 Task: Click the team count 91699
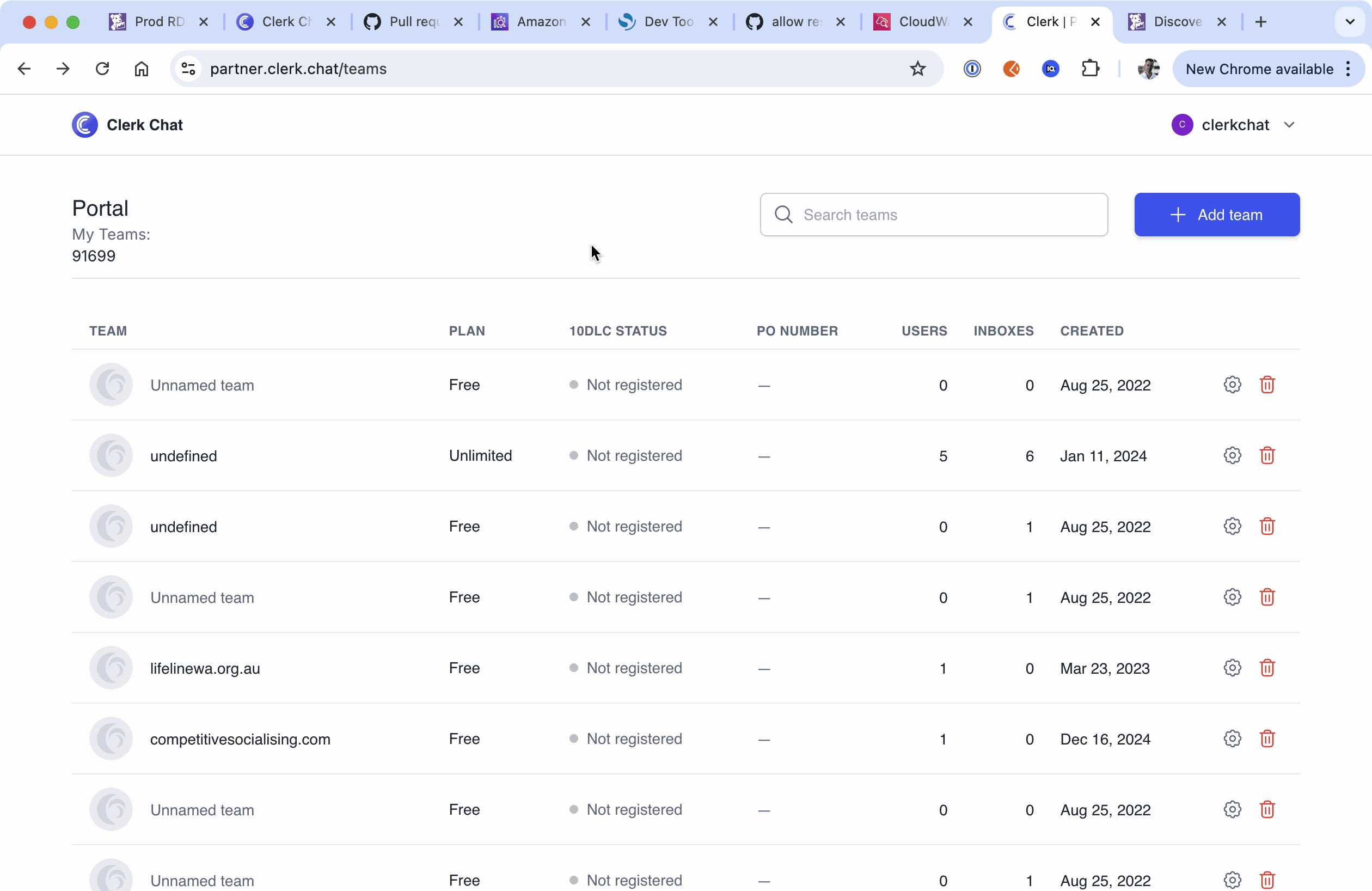(94, 255)
